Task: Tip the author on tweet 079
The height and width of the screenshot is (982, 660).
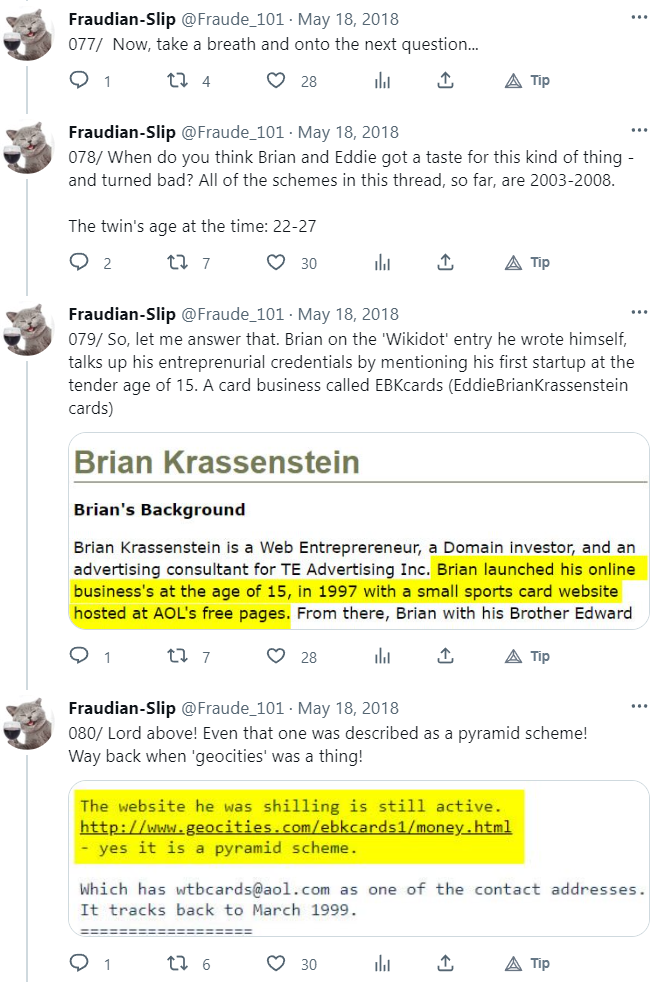Action: point(528,657)
